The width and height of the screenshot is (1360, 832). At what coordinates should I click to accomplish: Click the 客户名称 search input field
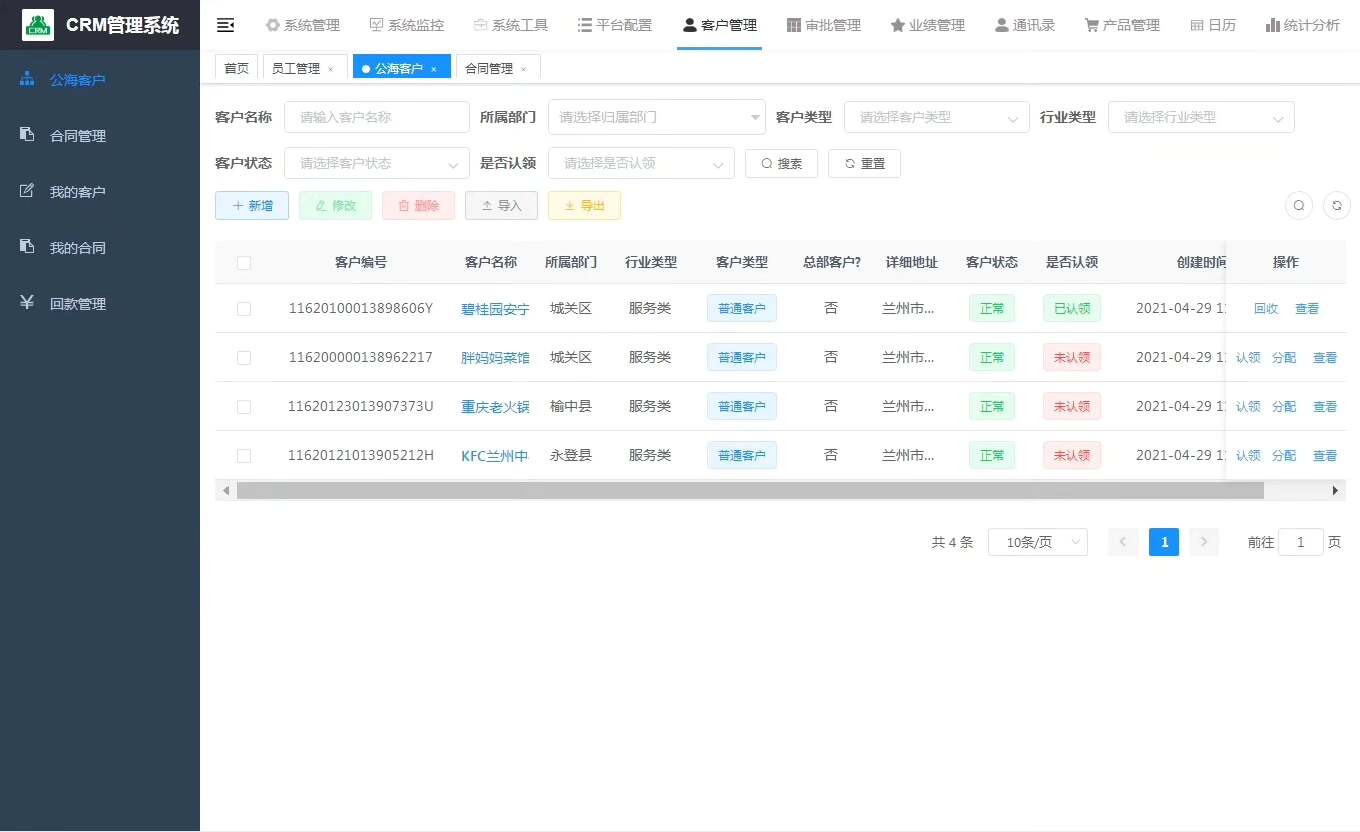click(376, 117)
